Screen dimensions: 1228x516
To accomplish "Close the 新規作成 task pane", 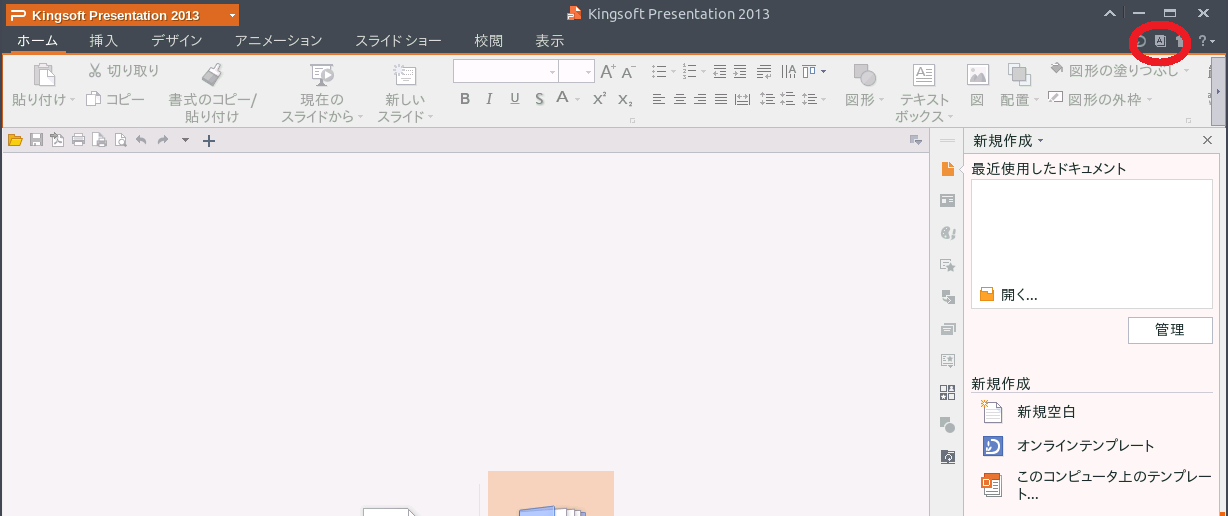I will [x=1207, y=141].
